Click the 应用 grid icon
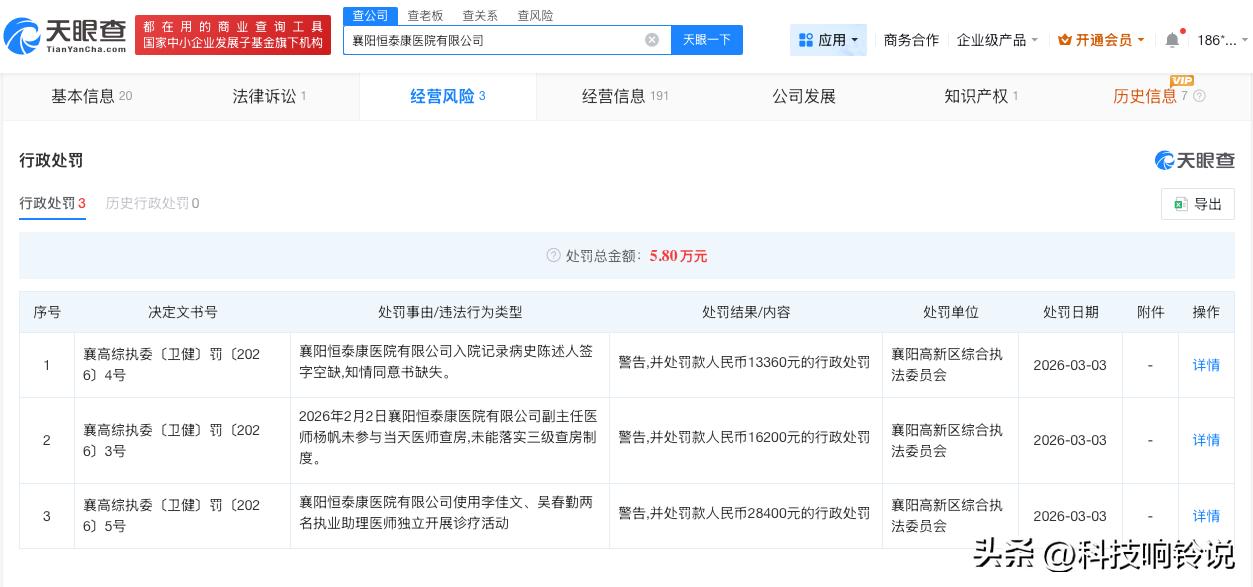Viewport: 1253px width, 587px height. point(806,40)
